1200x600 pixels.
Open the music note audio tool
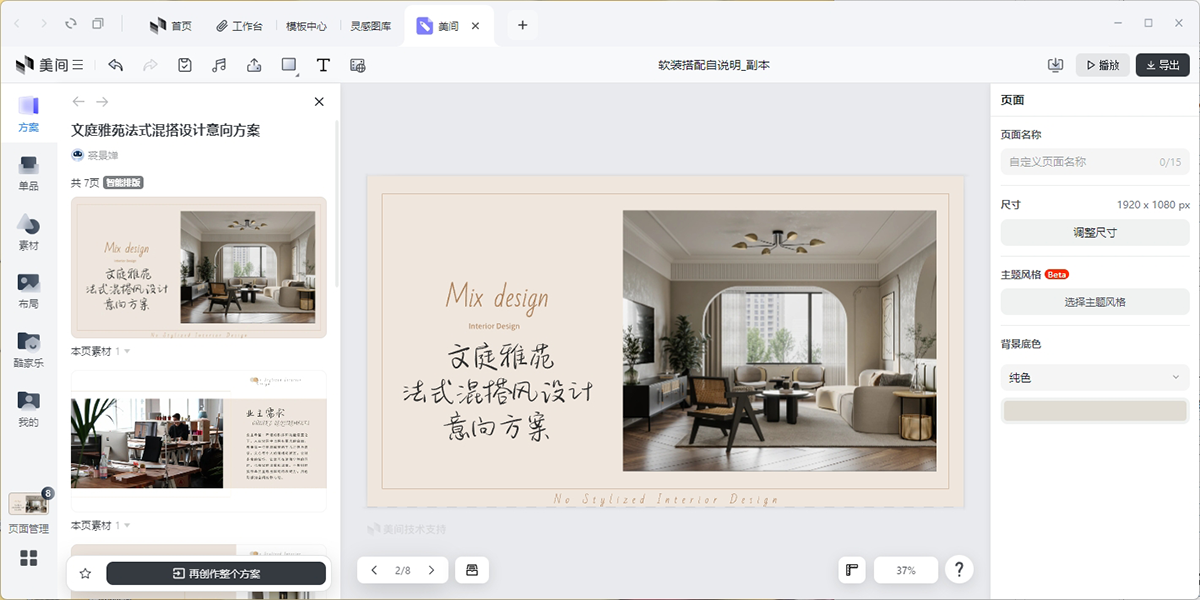(x=219, y=65)
